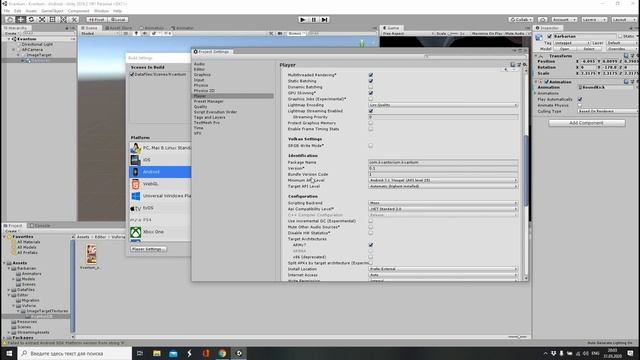Image resolution: width=640 pixels, height=360 pixels.
Task: Toggle the Pivot handle position button
Action: [96, 20]
